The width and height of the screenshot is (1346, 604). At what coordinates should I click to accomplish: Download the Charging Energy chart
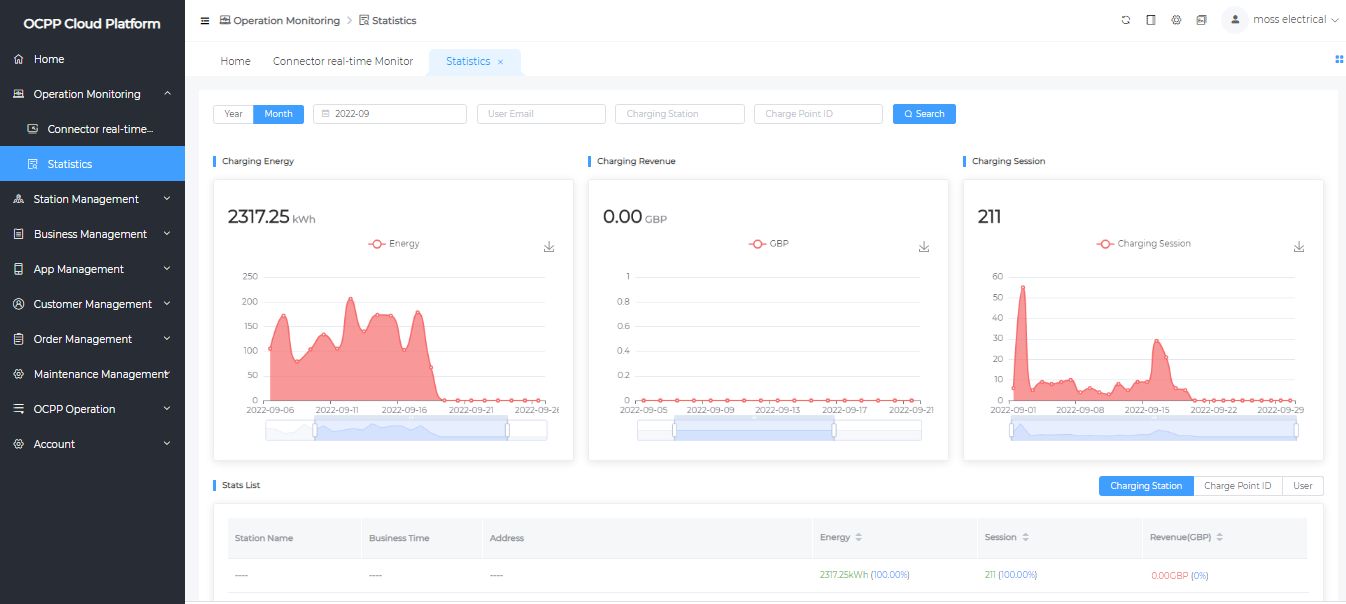pyautogui.click(x=549, y=247)
